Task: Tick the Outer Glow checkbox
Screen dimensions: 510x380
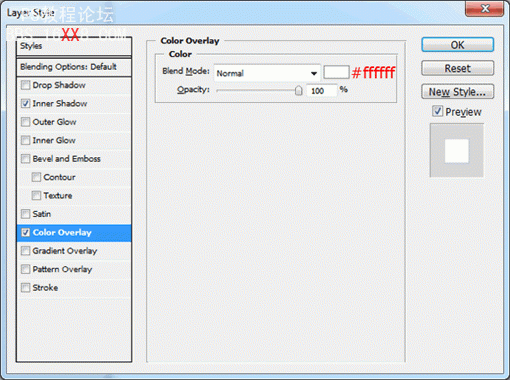Action: (x=25, y=122)
